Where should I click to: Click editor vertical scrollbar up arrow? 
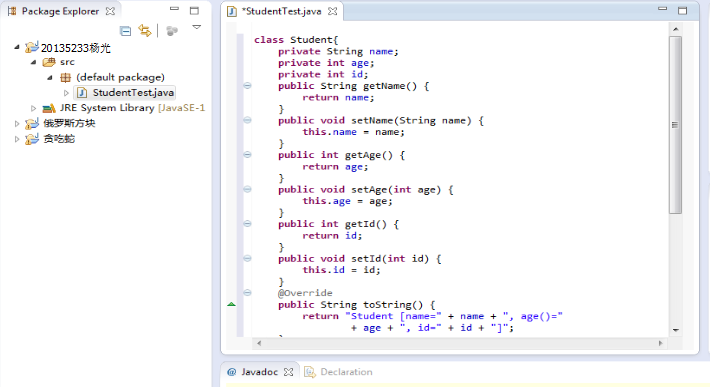point(676,29)
